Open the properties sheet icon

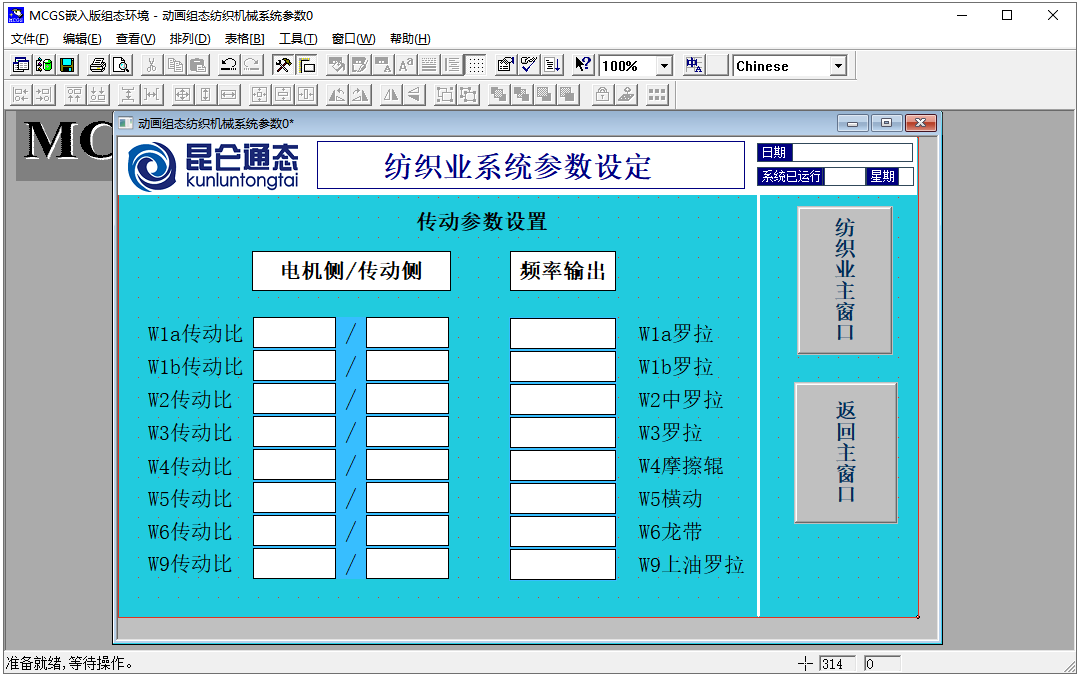tap(506, 66)
